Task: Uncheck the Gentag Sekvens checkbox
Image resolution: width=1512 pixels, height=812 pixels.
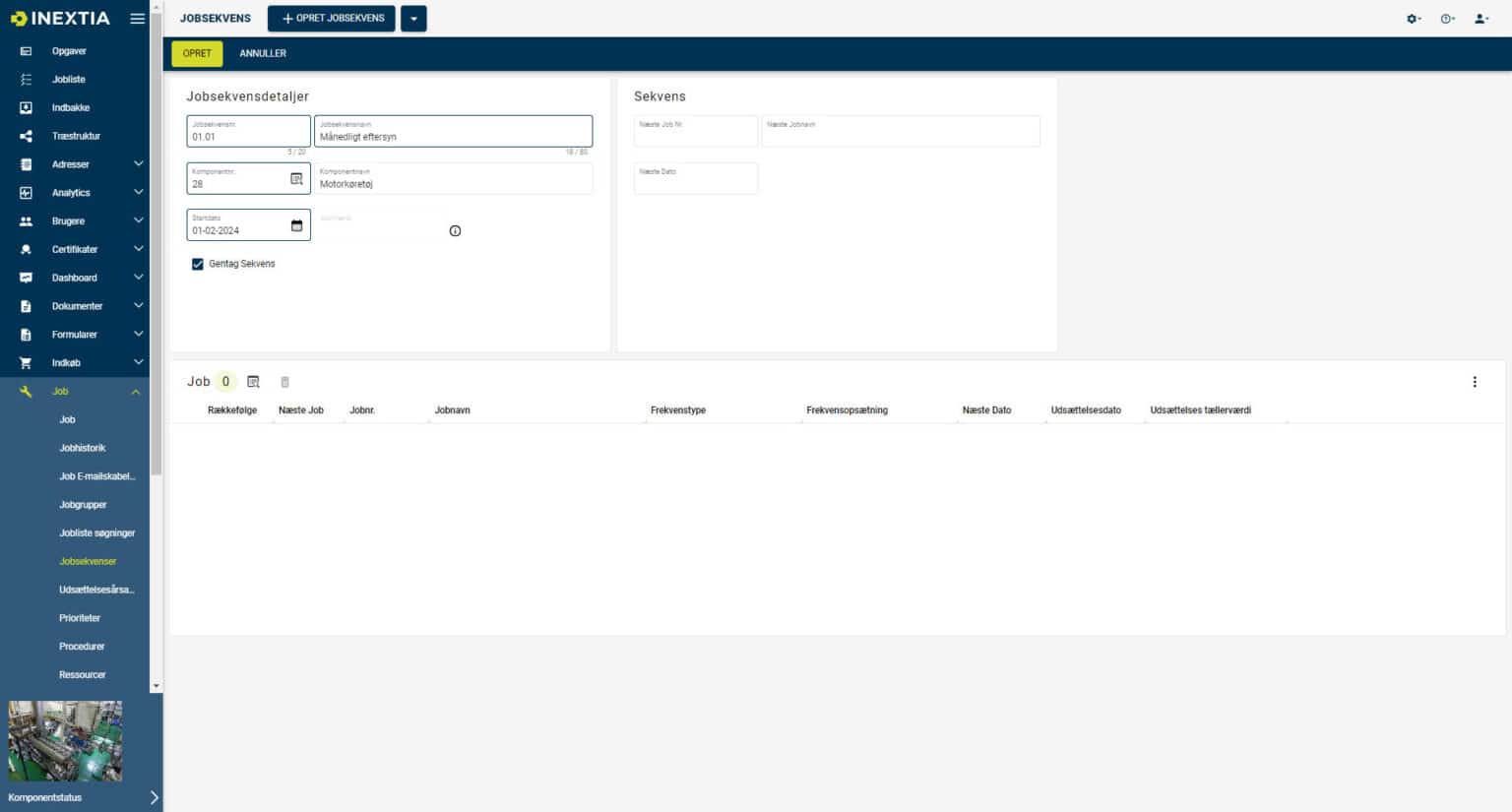Action: tap(198, 264)
